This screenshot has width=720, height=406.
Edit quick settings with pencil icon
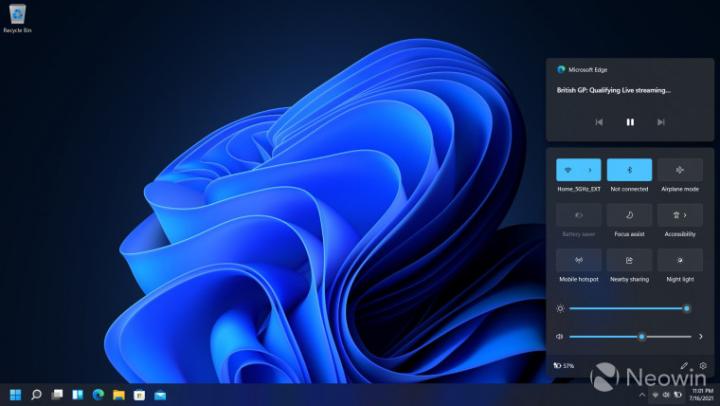coord(684,366)
